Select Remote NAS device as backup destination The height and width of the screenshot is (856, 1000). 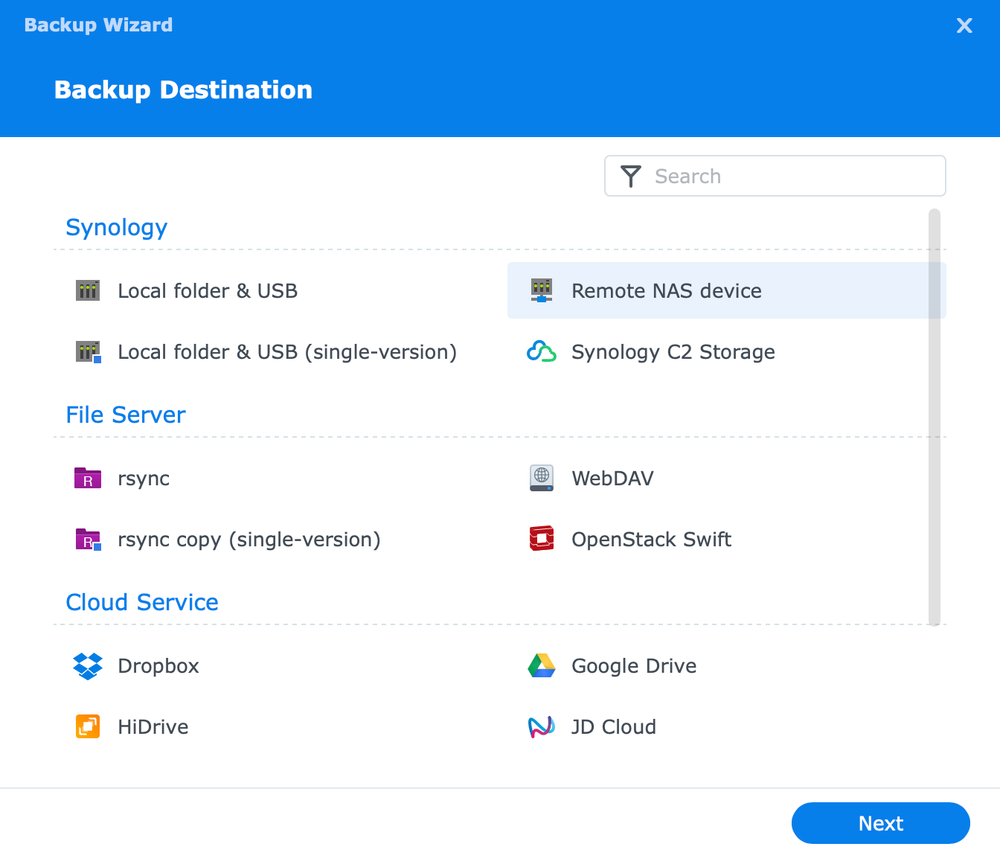coord(667,290)
